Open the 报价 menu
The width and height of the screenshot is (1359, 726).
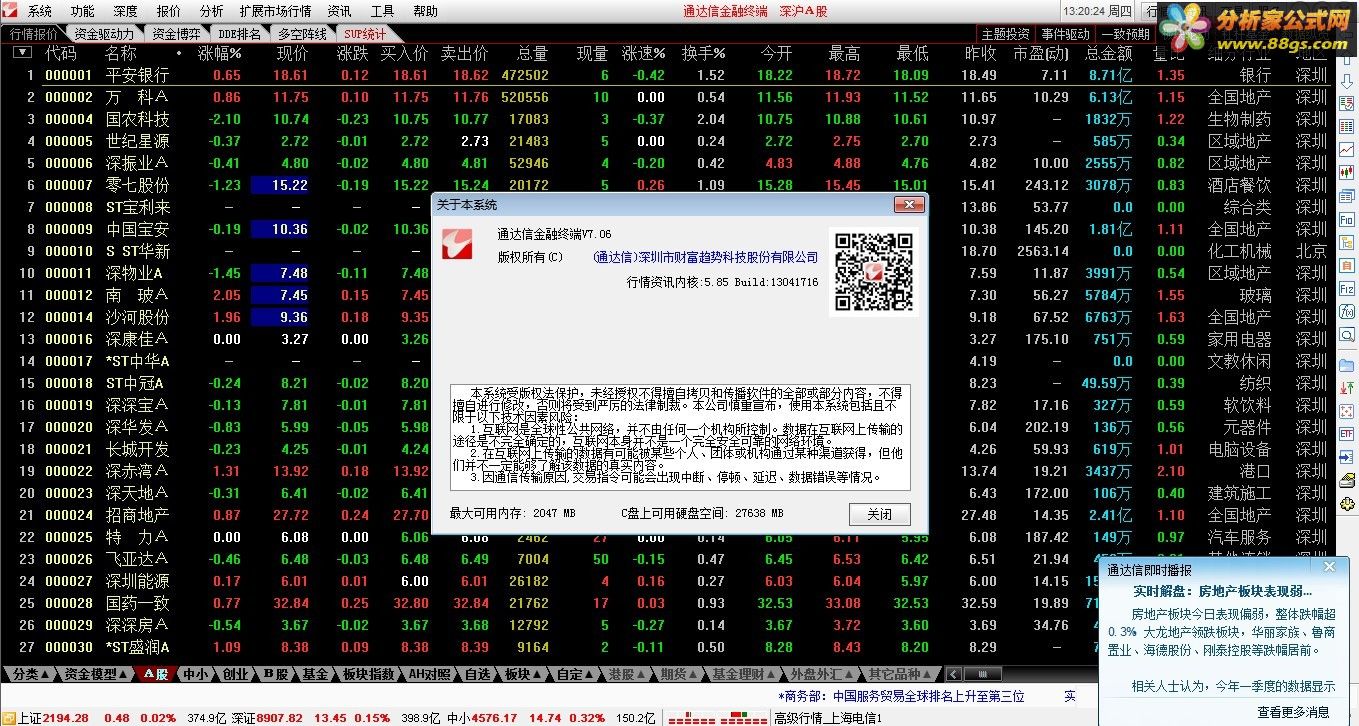click(168, 11)
